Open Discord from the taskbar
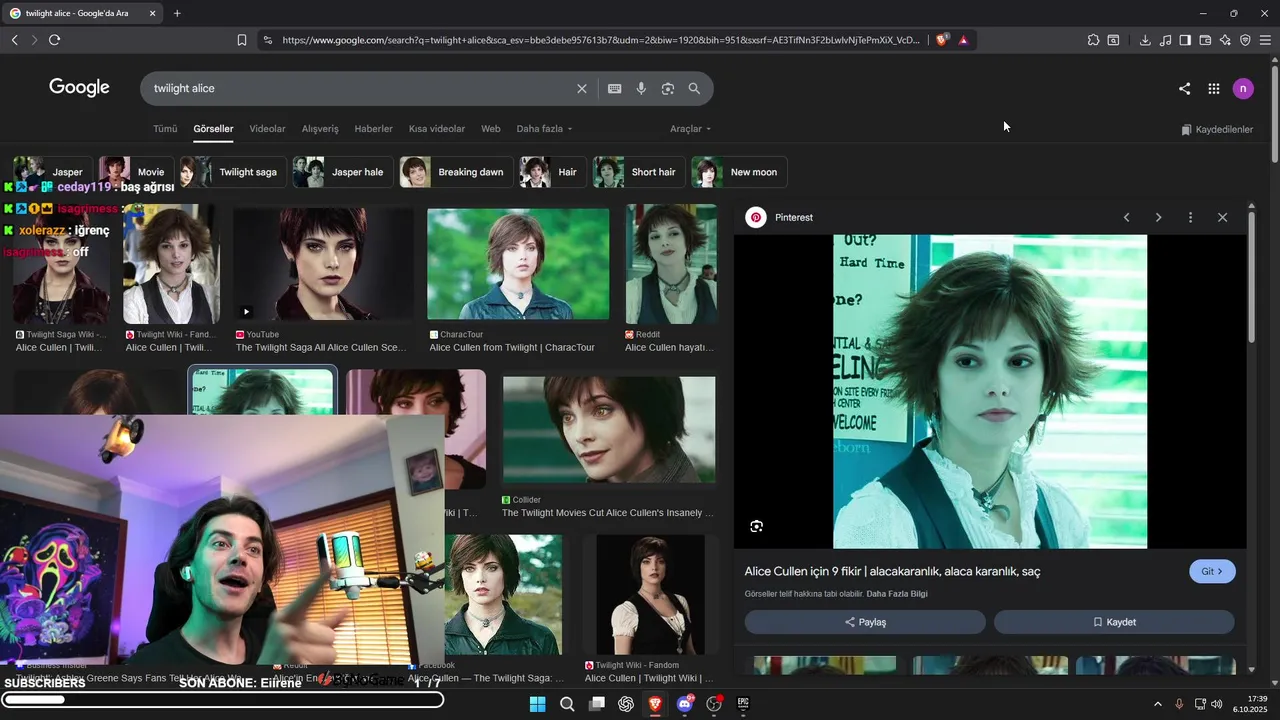Viewport: 1280px width, 720px height. point(685,704)
